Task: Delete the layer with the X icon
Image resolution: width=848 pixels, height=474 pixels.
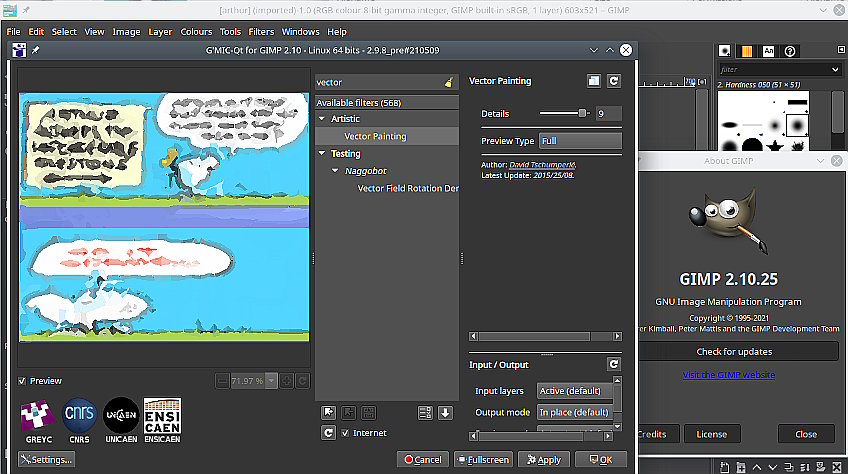Action: click(x=837, y=467)
